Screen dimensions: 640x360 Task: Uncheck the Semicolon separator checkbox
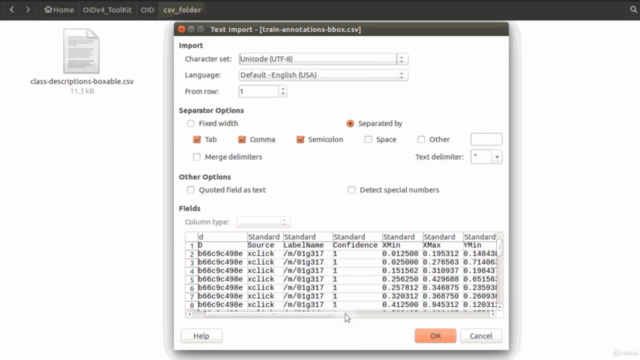coord(300,140)
